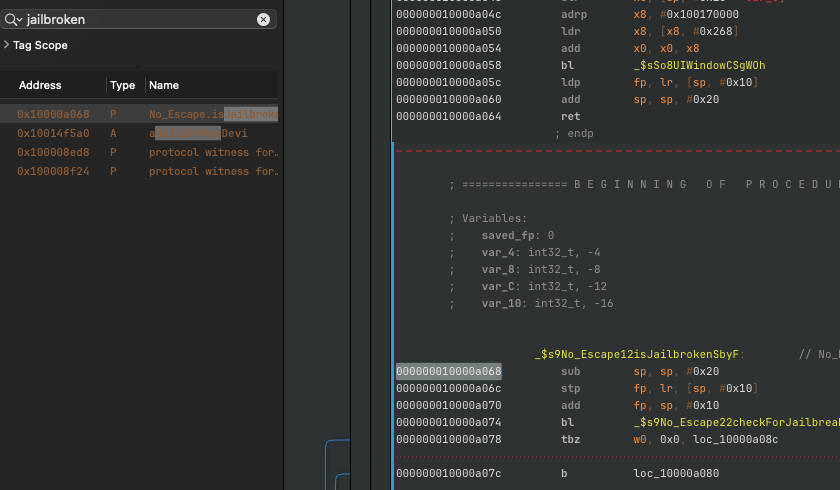Image resolution: width=840 pixels, height=490 pixels.
Task: Select result at address 0x100008f24
Action: coord(53,171)
